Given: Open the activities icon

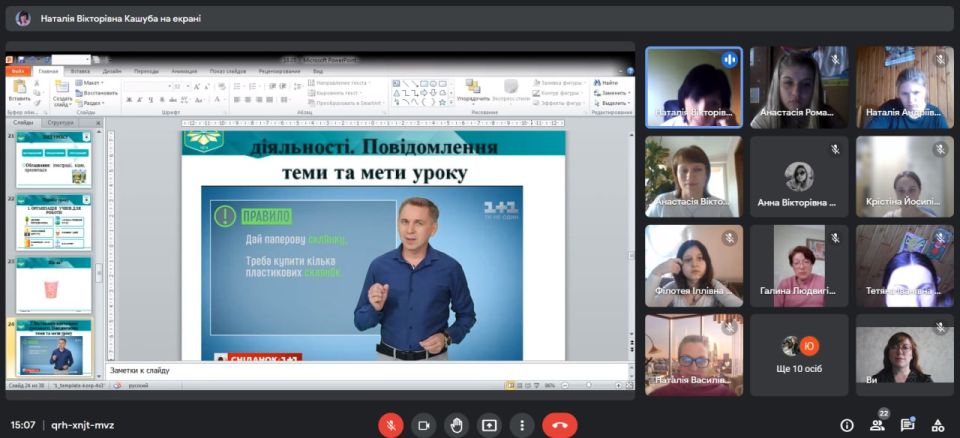Looking at the screenshot, I should (x=937, y=425).
